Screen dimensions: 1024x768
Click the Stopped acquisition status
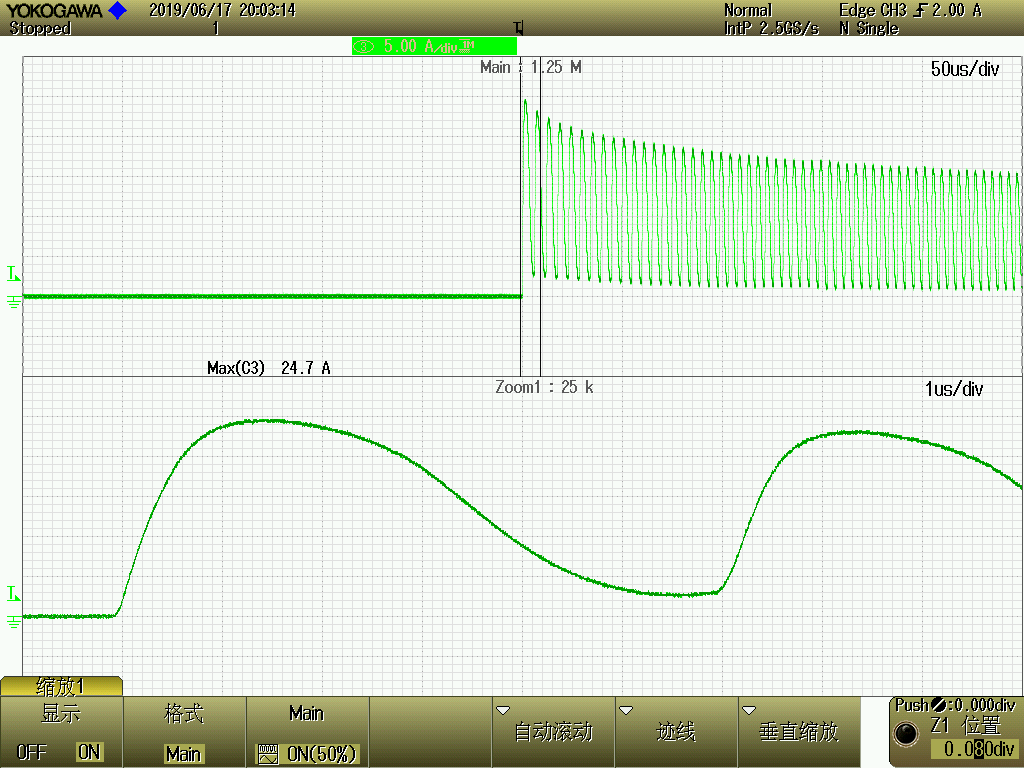tap(40, 29)
